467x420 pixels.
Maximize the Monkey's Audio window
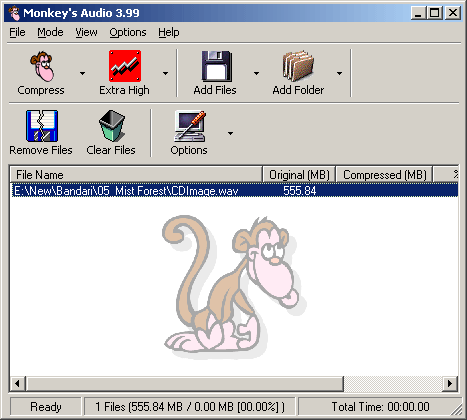click(x=435, y=13)
